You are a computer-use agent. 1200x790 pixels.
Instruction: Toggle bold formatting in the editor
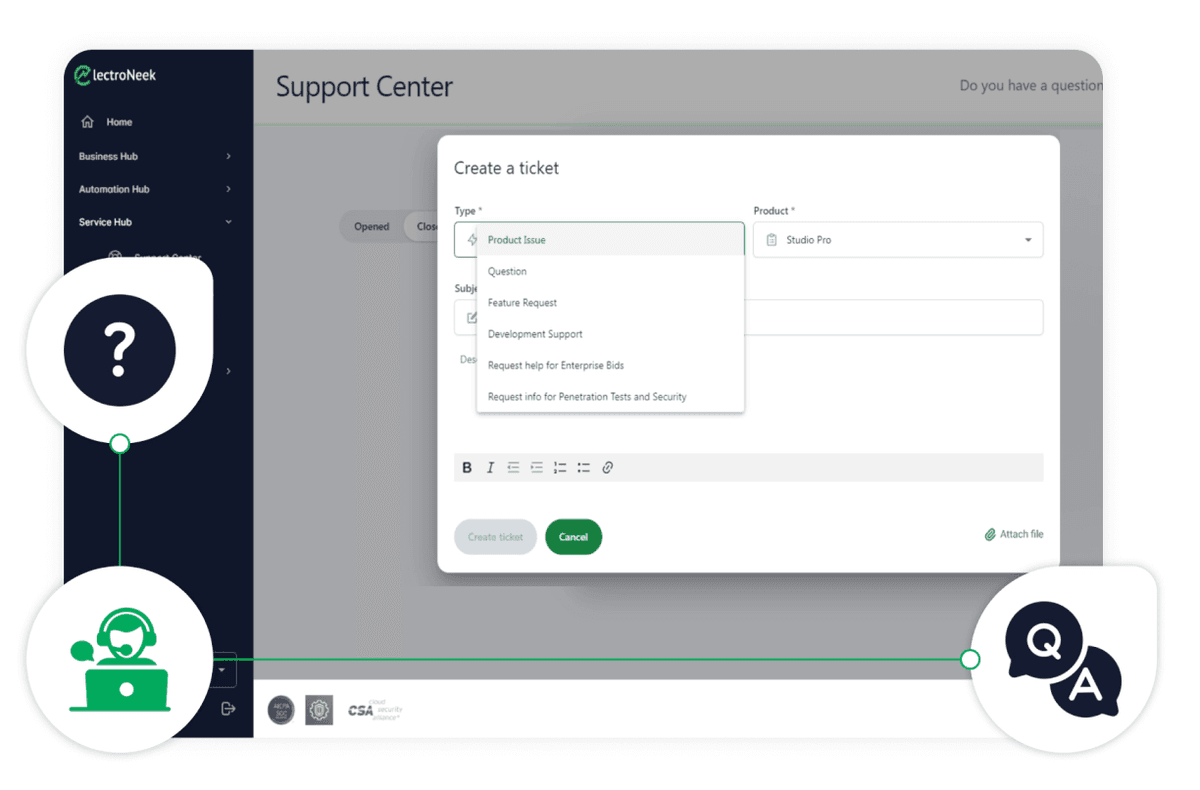pyautogui.click(x=467, y=467)
